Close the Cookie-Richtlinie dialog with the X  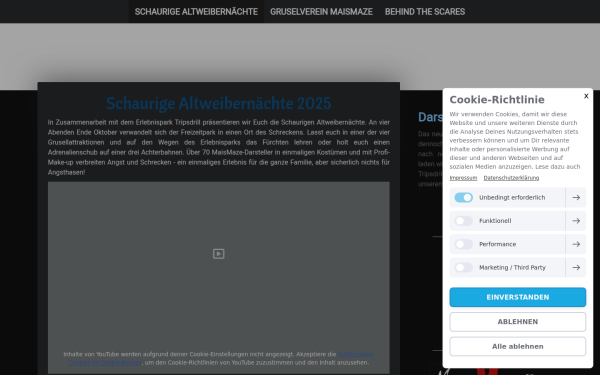pyautogui.click(x=586, y=96)
